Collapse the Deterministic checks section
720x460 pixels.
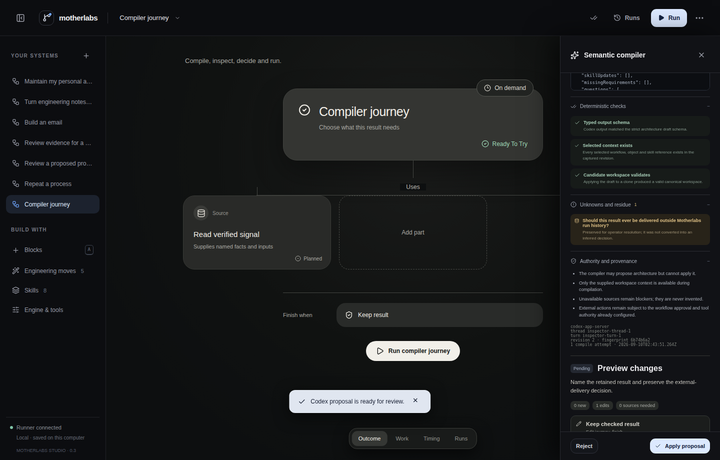pos(708,106)
